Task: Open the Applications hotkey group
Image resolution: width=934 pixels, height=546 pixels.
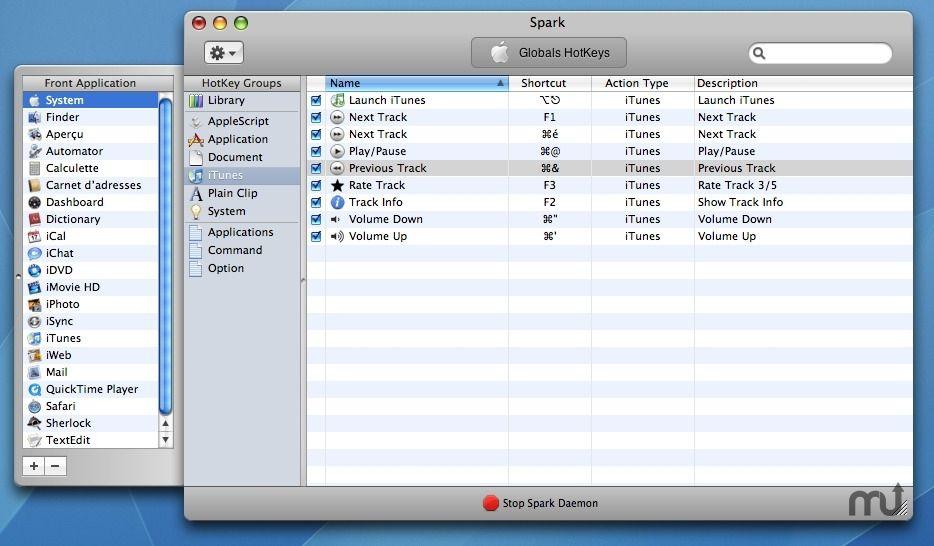Action: [x=242, y=232]
